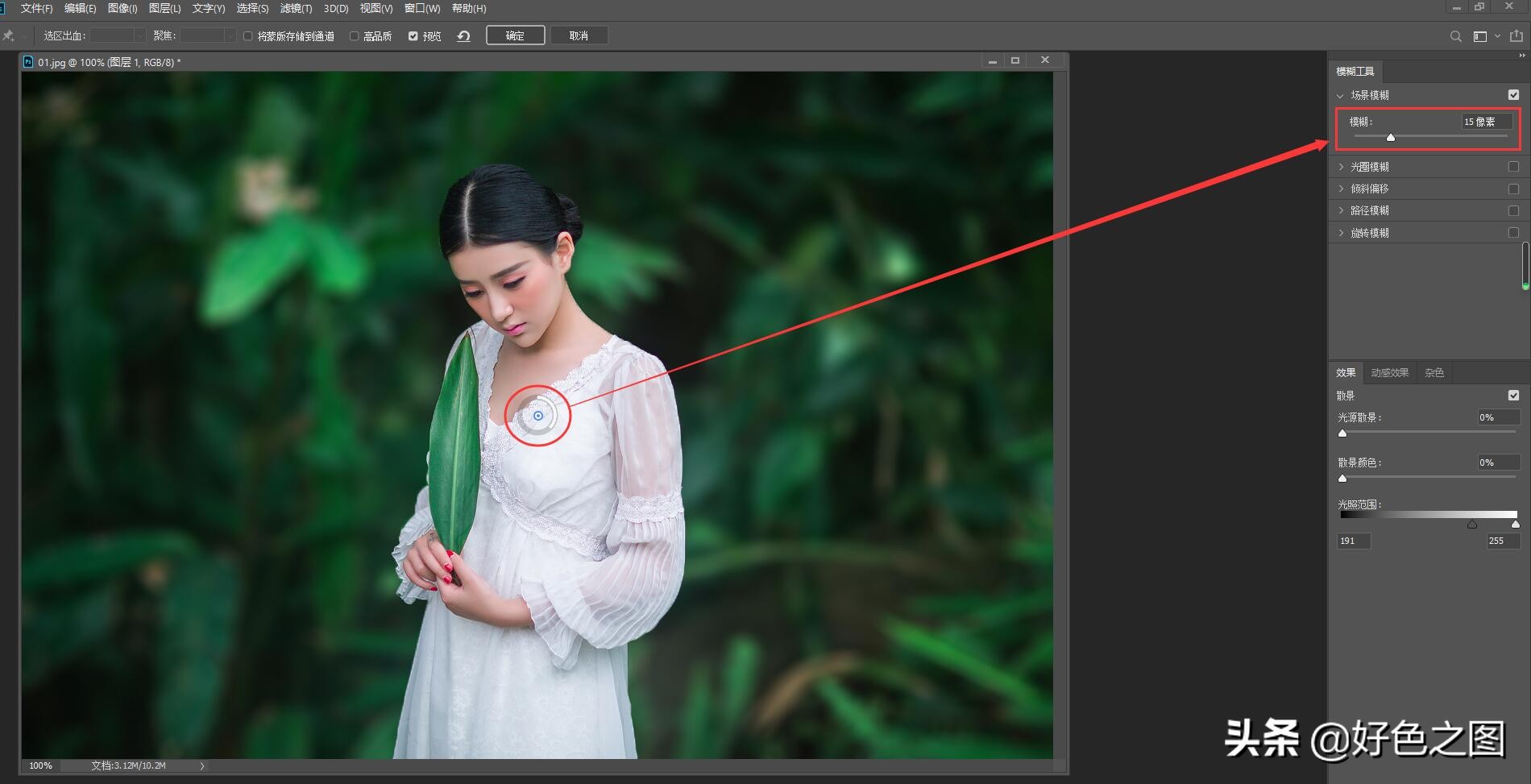The height and width of the screenshot is (784, 1531).
Task: Open the search magnifier icon
Action: (x=1455, y=36)
